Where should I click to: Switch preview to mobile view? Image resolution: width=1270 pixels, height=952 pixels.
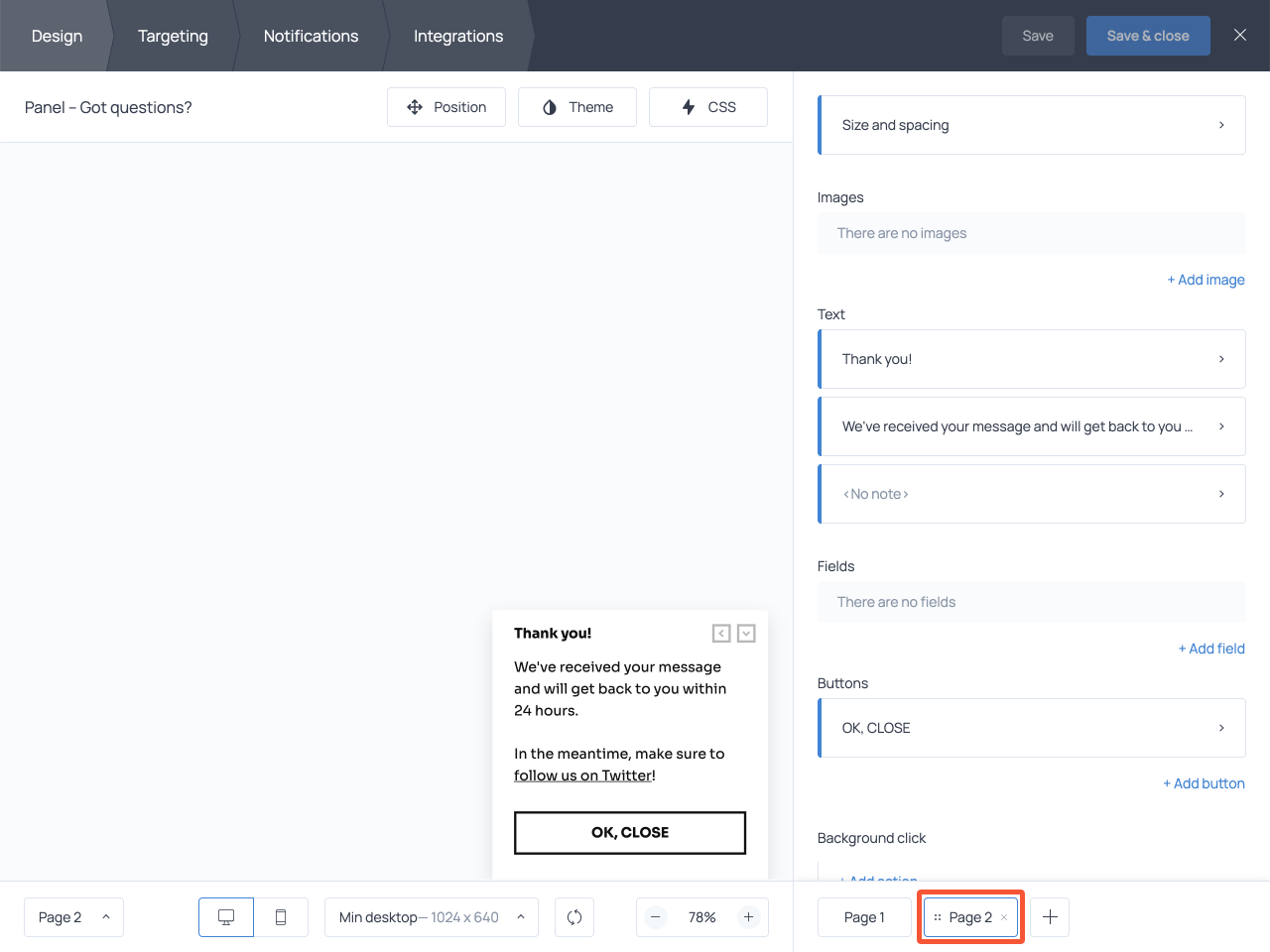[282, 916]
